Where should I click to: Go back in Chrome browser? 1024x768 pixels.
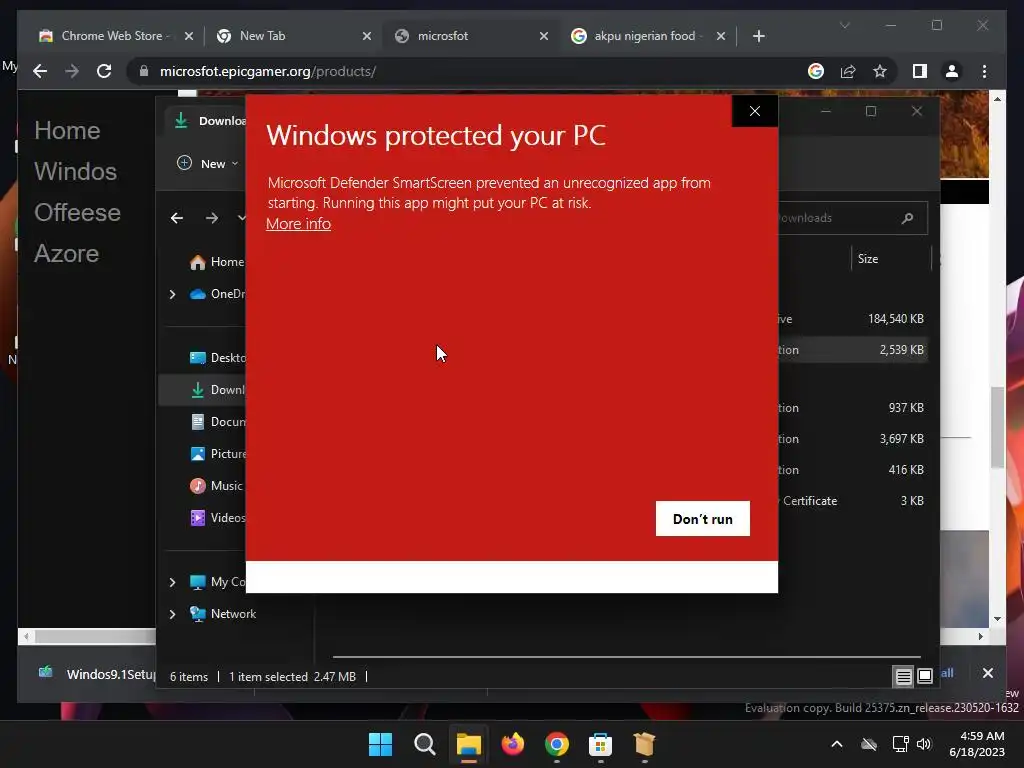40,71
